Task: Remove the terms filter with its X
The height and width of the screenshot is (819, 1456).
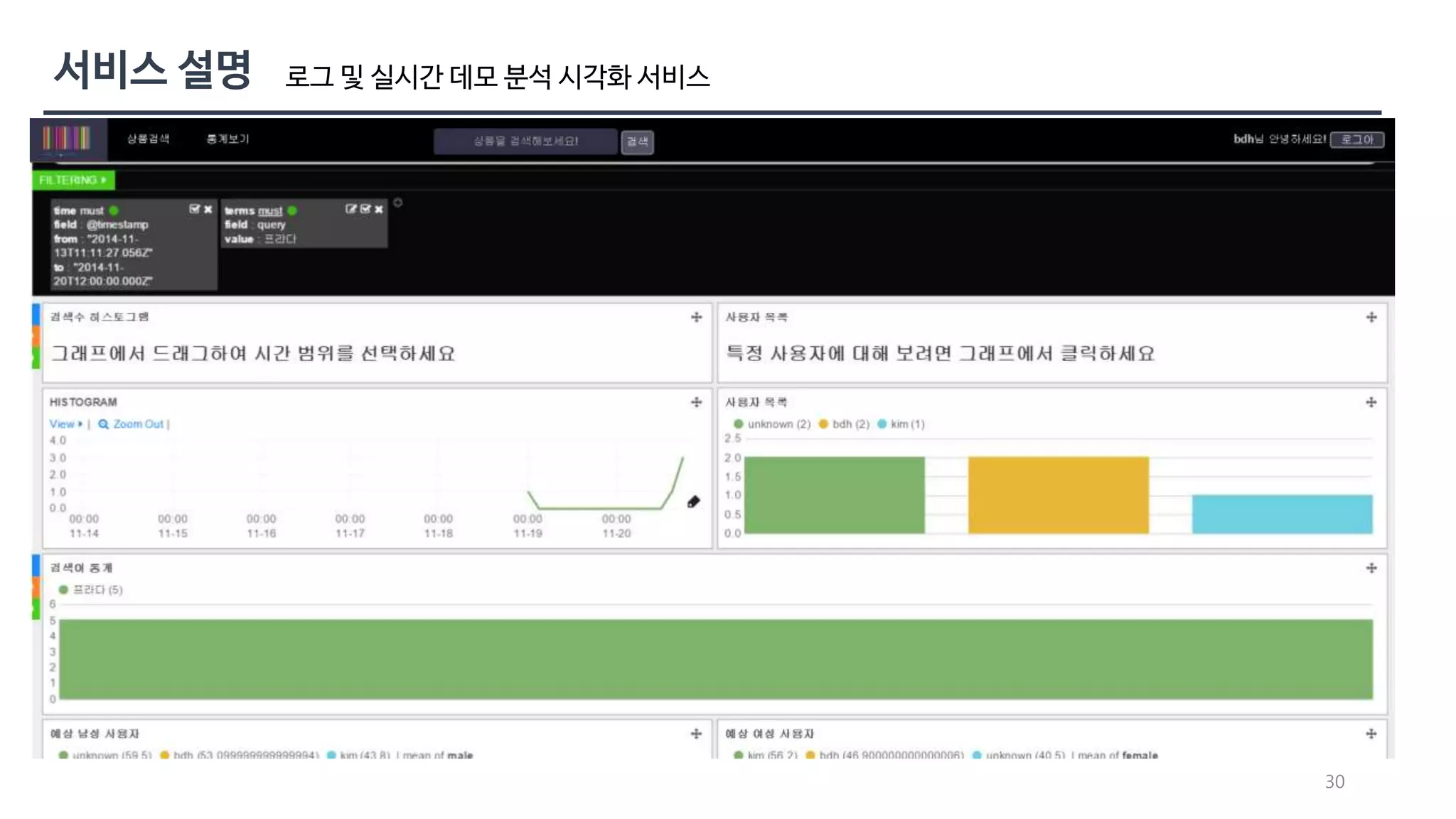Action: 379,209
